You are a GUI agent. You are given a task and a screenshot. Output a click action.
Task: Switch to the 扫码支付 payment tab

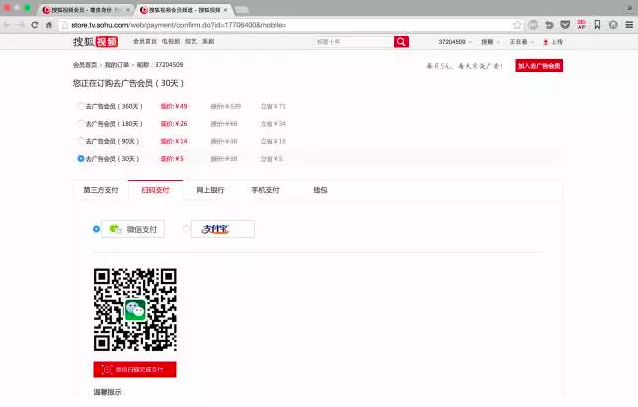click(x=155, y=190)
